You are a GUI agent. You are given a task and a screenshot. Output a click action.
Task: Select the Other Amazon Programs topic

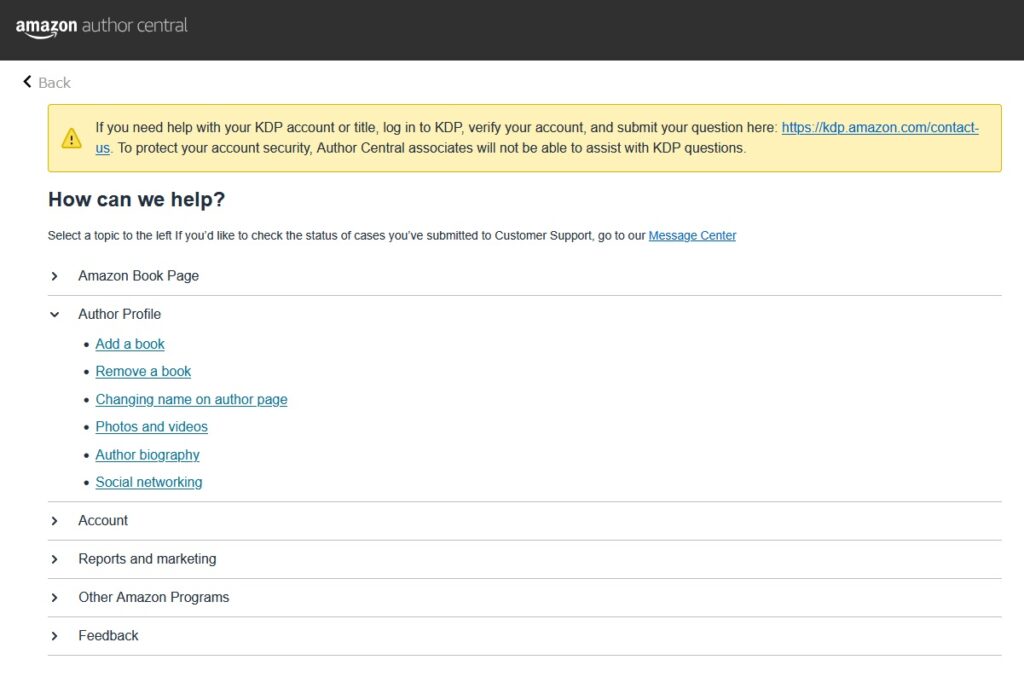click(x=153, y=597)
